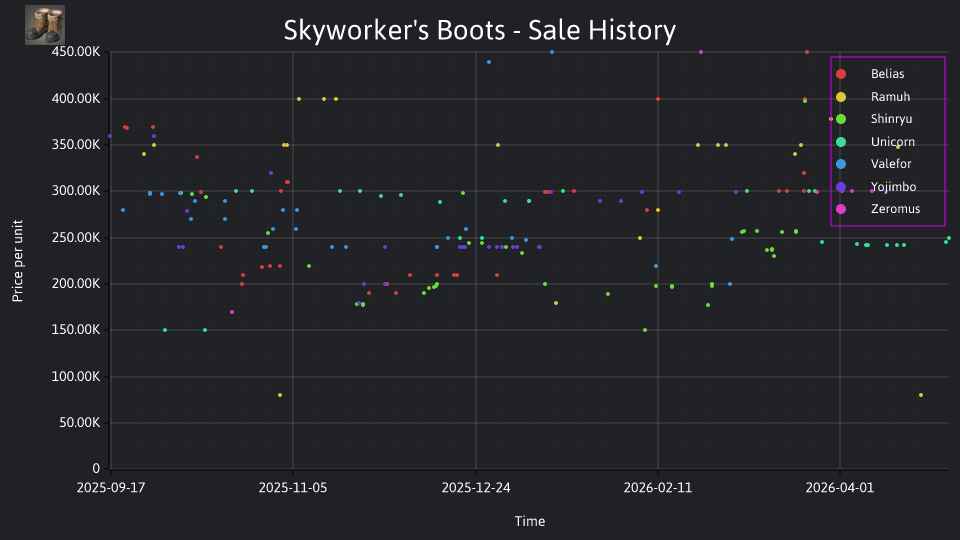Image resolution: width=960 pixels, height=540 pixels.
Task: Click the 2025-09-17 x-axis date label
Action: (x=111, y=488)
